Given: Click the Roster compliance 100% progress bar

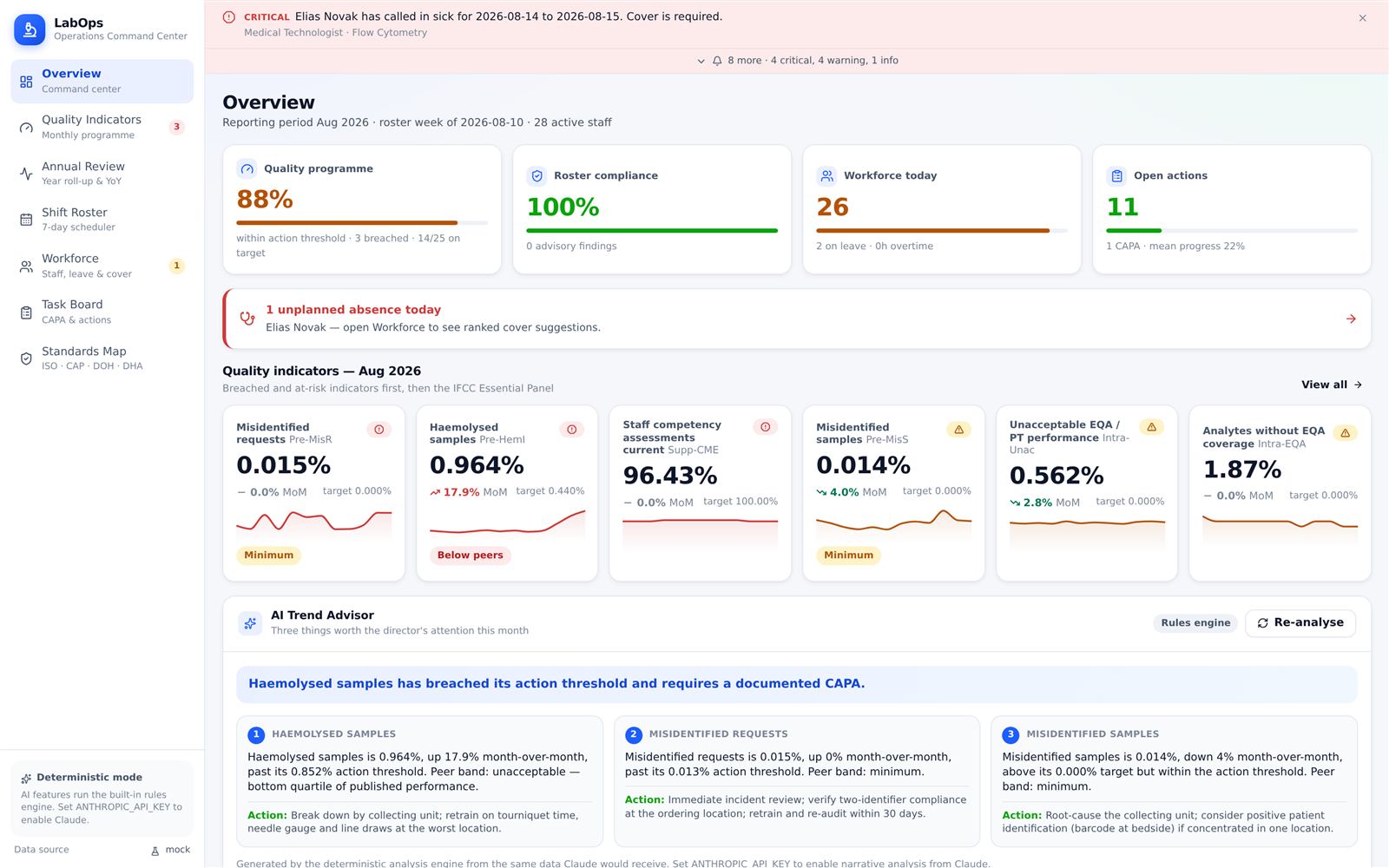Looking at the screenshot, I should click(652, 231).
